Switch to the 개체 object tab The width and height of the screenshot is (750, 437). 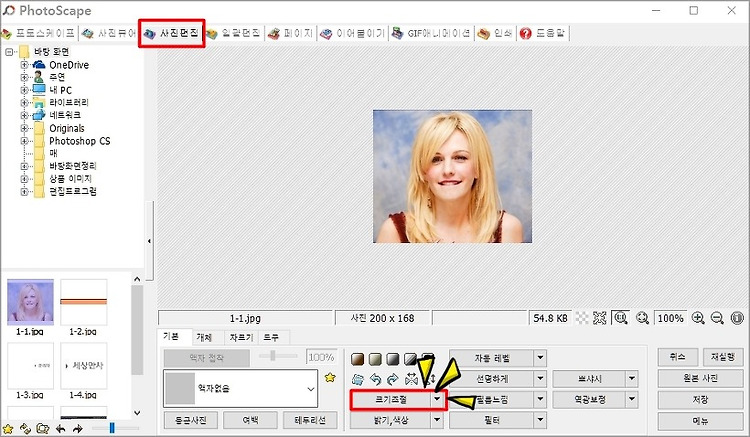tap(204, 337)
